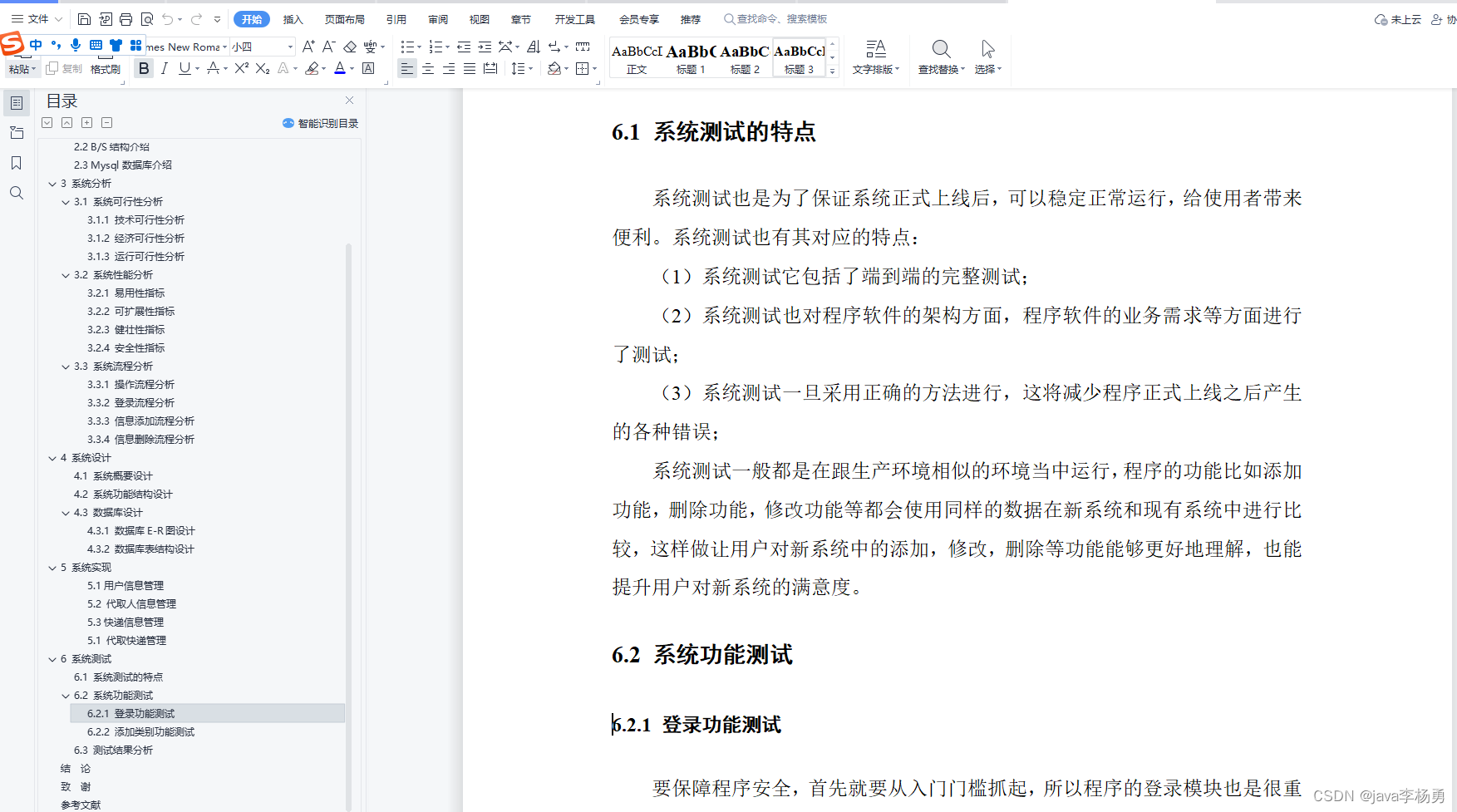Click the Print icon
This screenshot has width=1457, height=812.
point(126,19)
